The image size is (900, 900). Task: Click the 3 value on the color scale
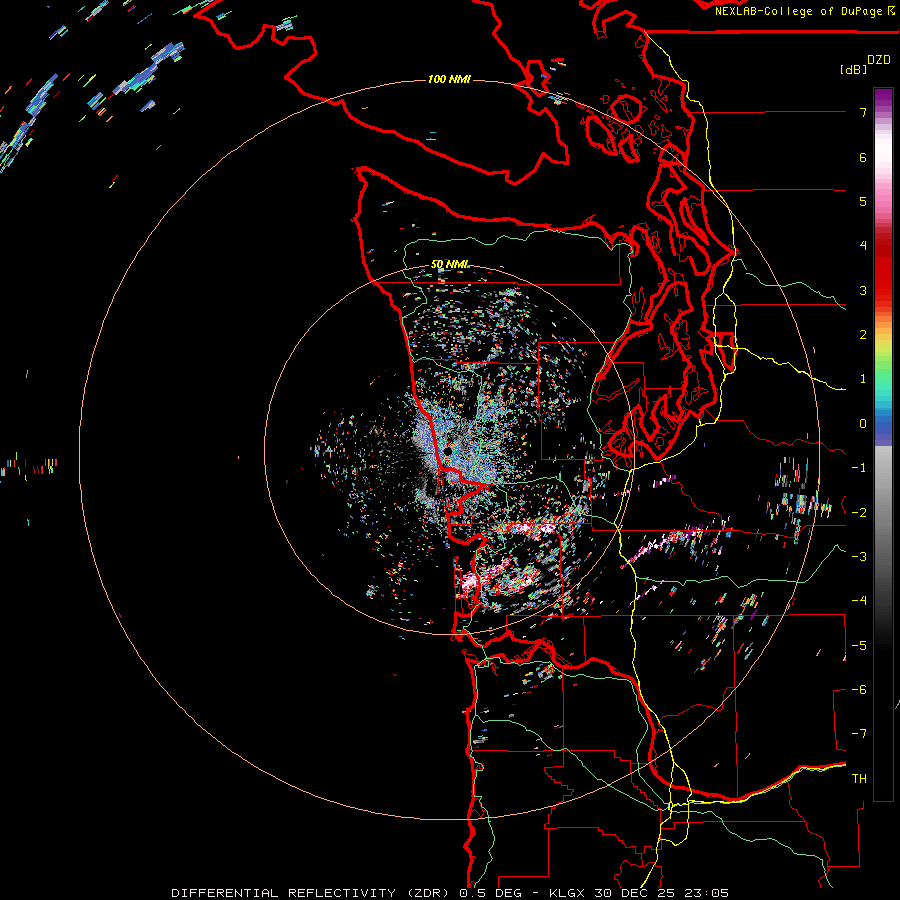863,290
